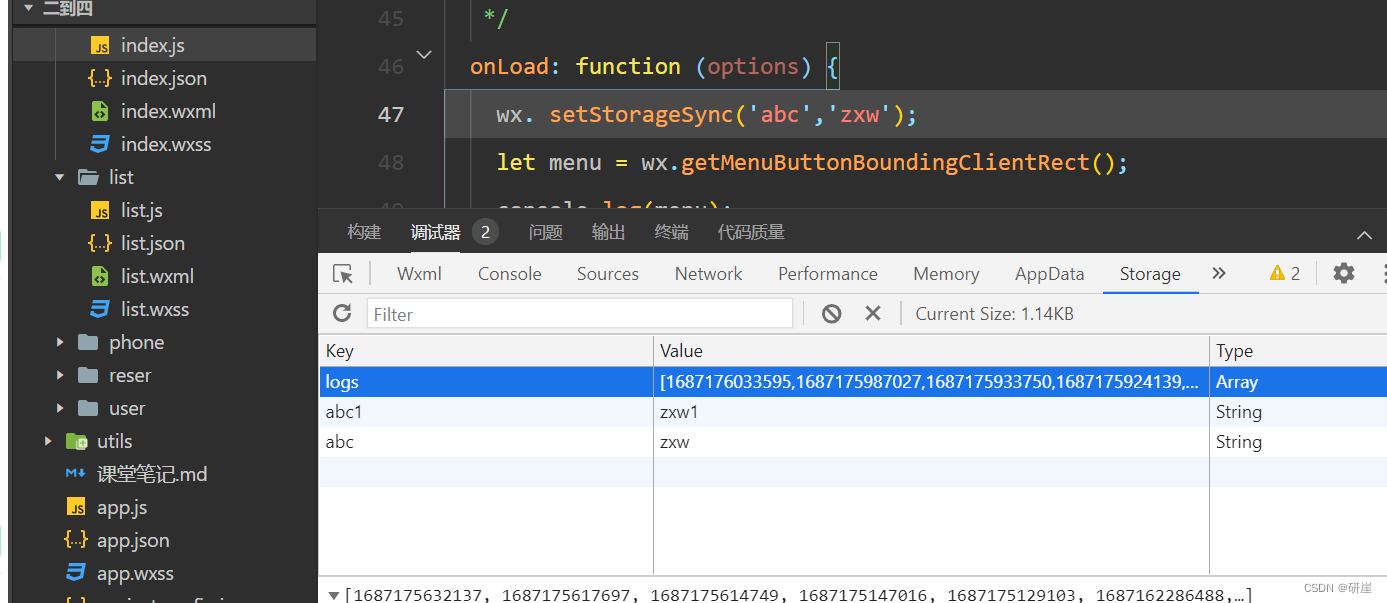Select the abc key cell
Screen dimensions: 1387x603
tap(486, 442)
